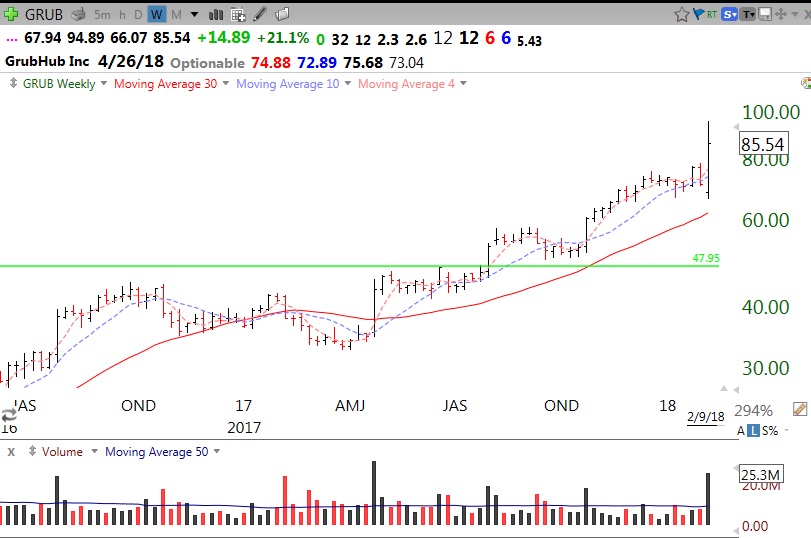The image size is (811, 538).
Task: Click the GRUB ticker symbol field
Action: (44, 14)
